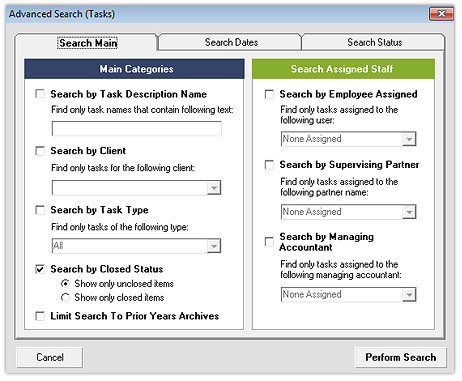Click 'Find only tasks for the following client:' text
The width and height of the screenshot is (462, 381).
pos(123,168)
